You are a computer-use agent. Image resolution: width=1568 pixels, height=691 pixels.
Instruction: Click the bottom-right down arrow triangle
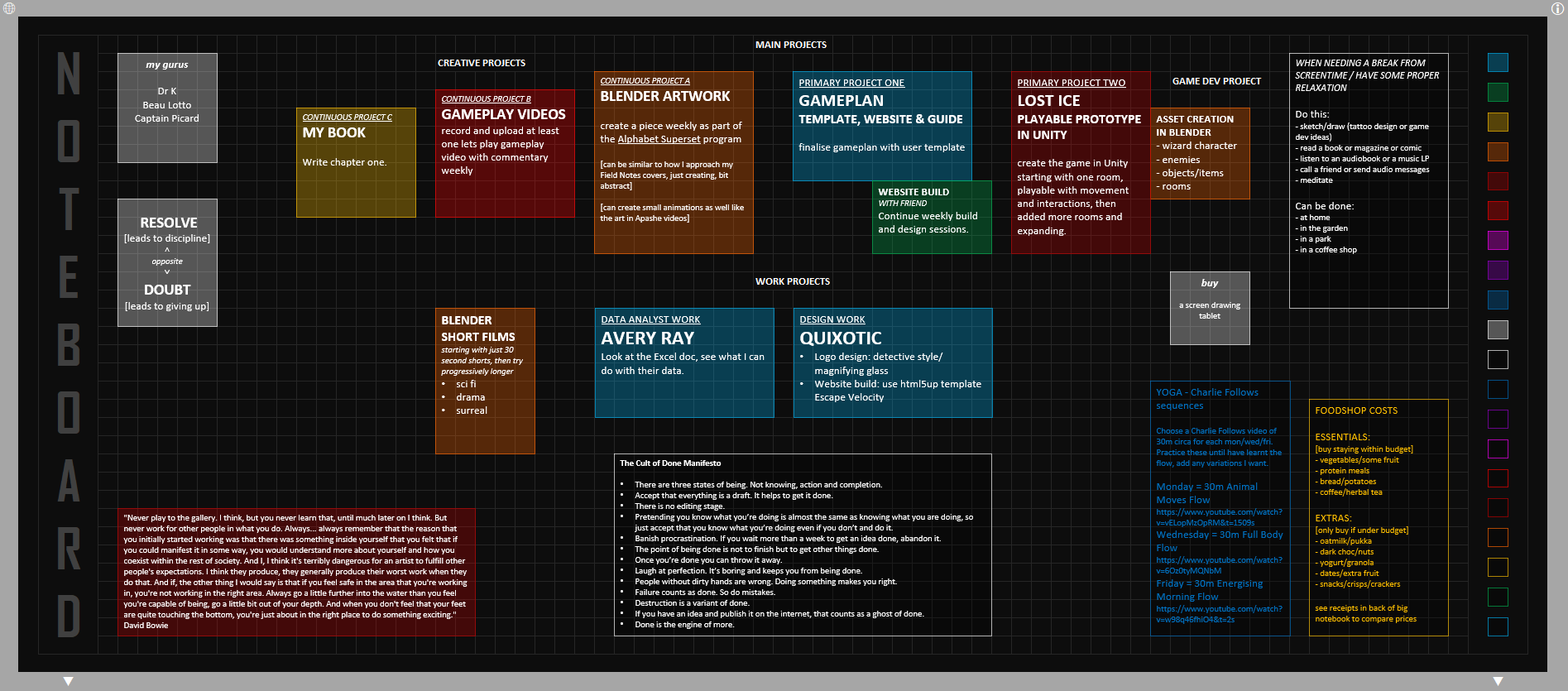tap(1498, 681)
